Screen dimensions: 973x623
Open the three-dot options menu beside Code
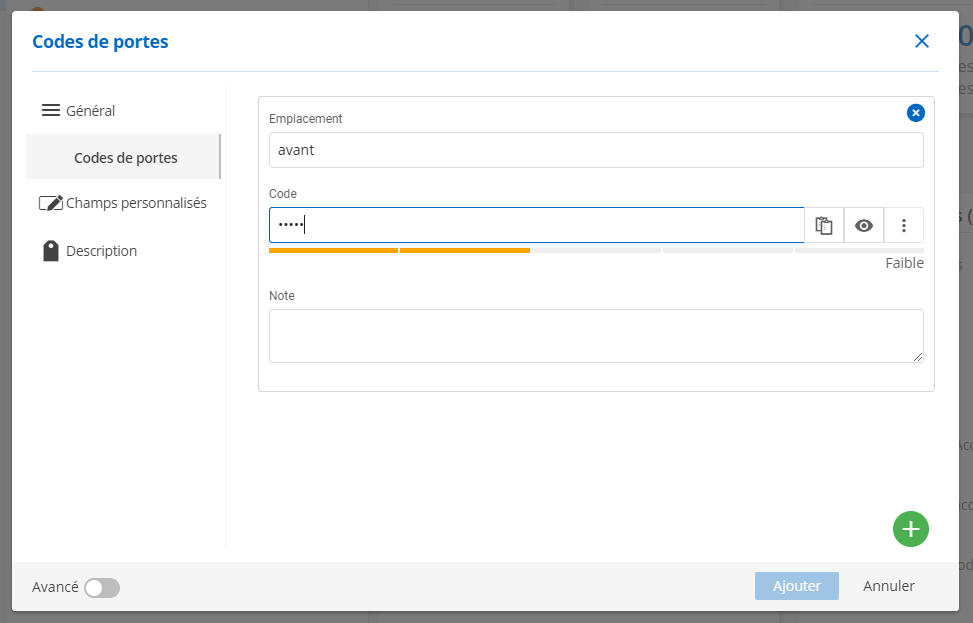point(904,226)
